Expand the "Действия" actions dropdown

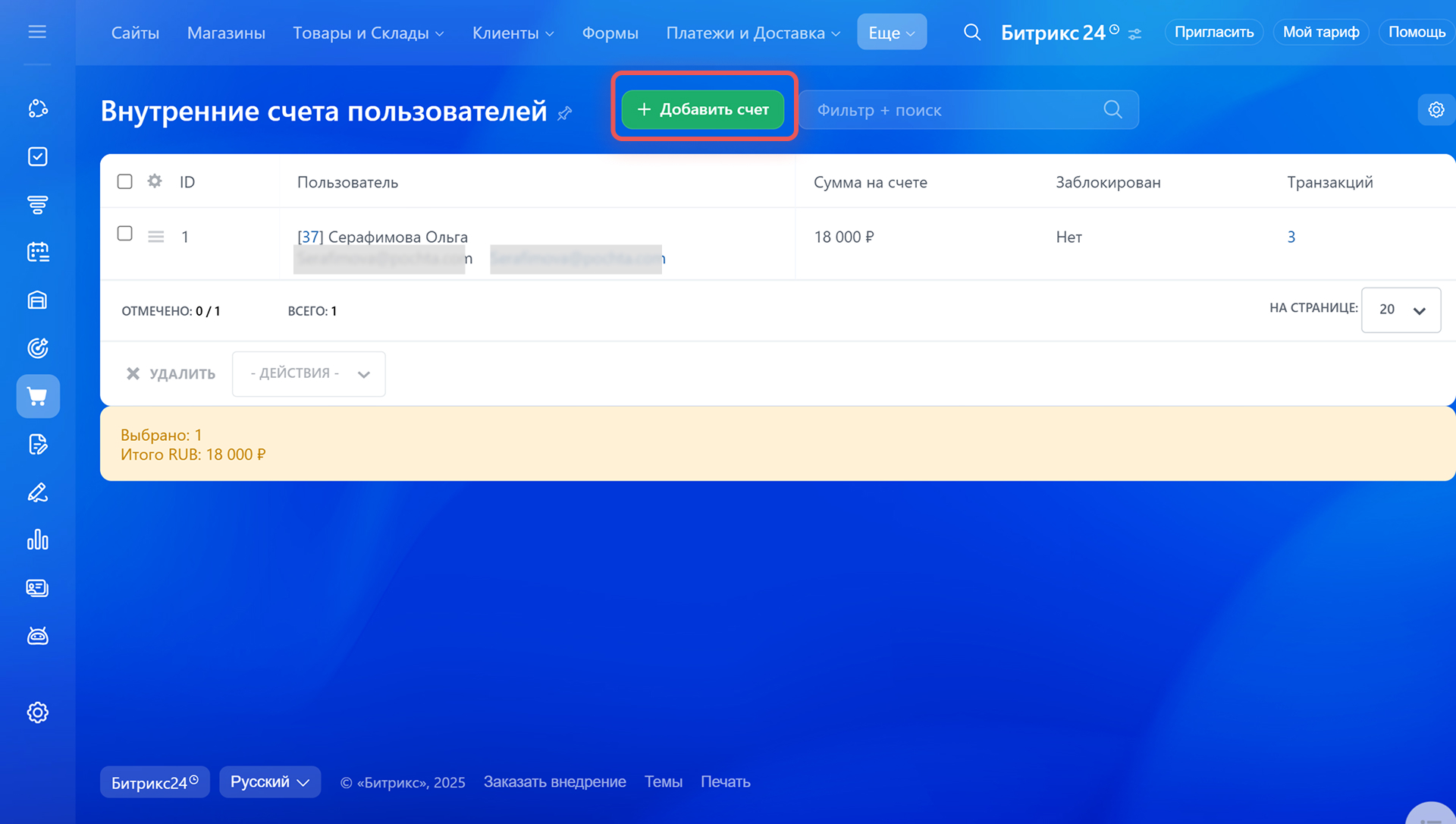click(x=309, y=373)
